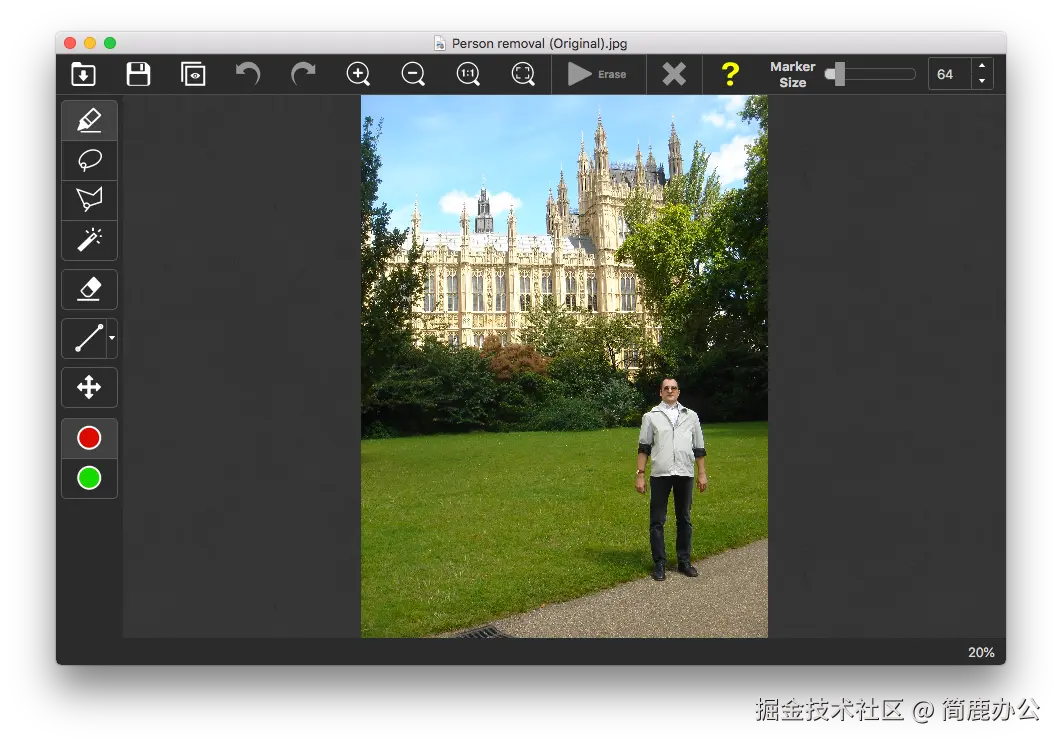Fit image to window zoom icon
The width and height of the screenshot is (1062, 745).
523,74
